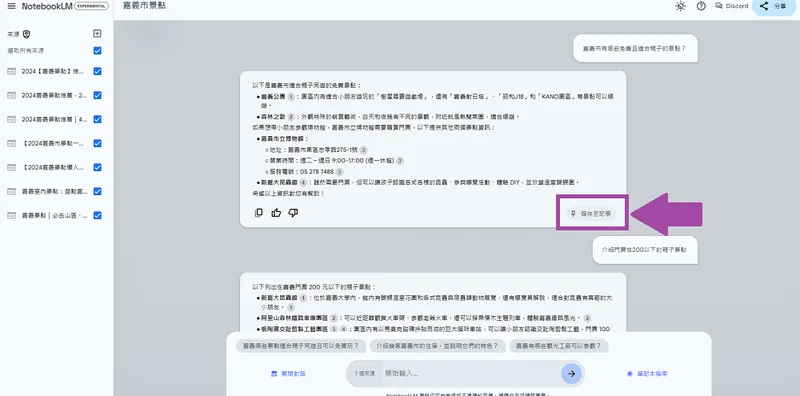Viewport: 800px width, 396px height.
Task: Uncheck source 嘉義室內景點
Action: (97, 191)
